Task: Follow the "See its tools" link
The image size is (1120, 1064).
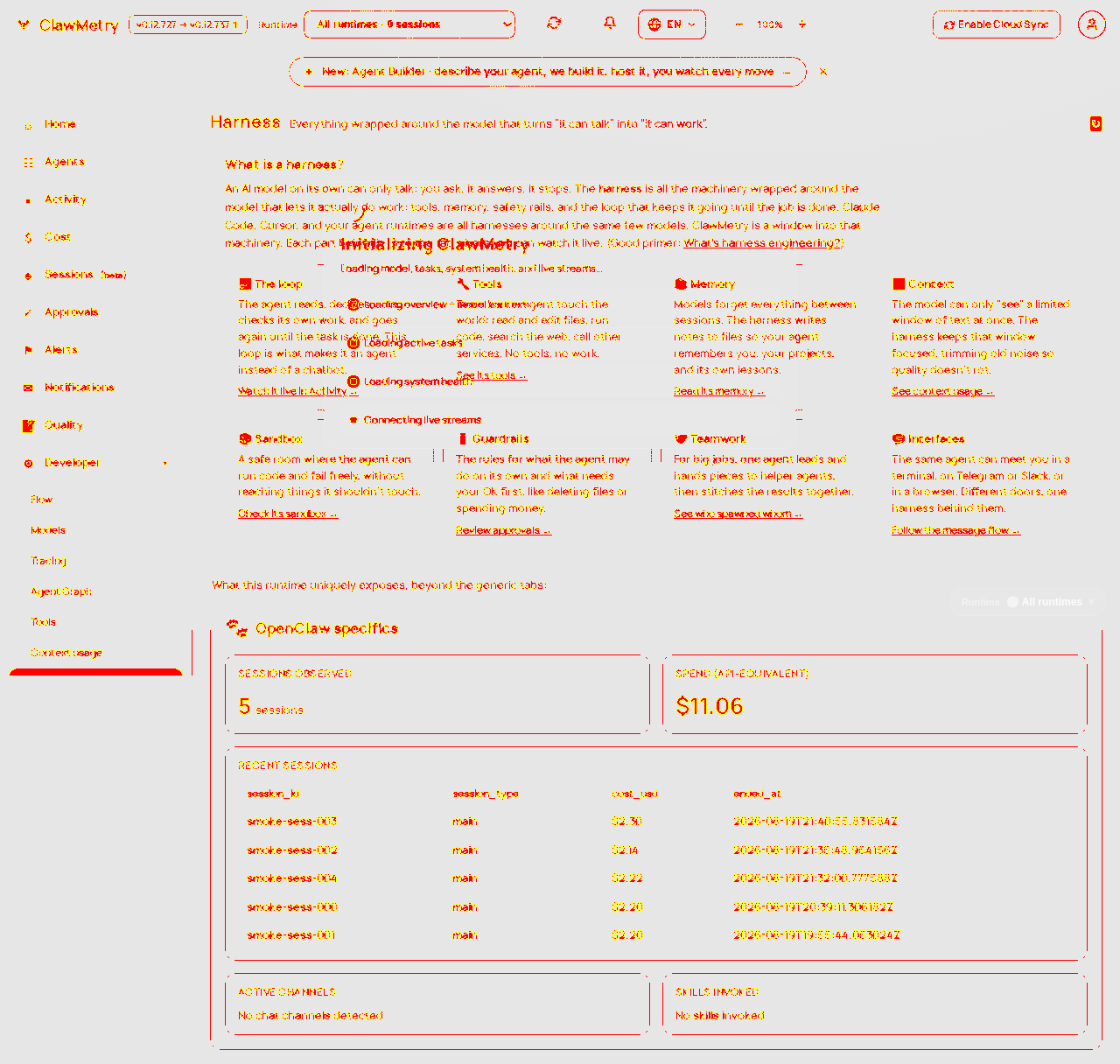Action: click(x=491, y=375)
